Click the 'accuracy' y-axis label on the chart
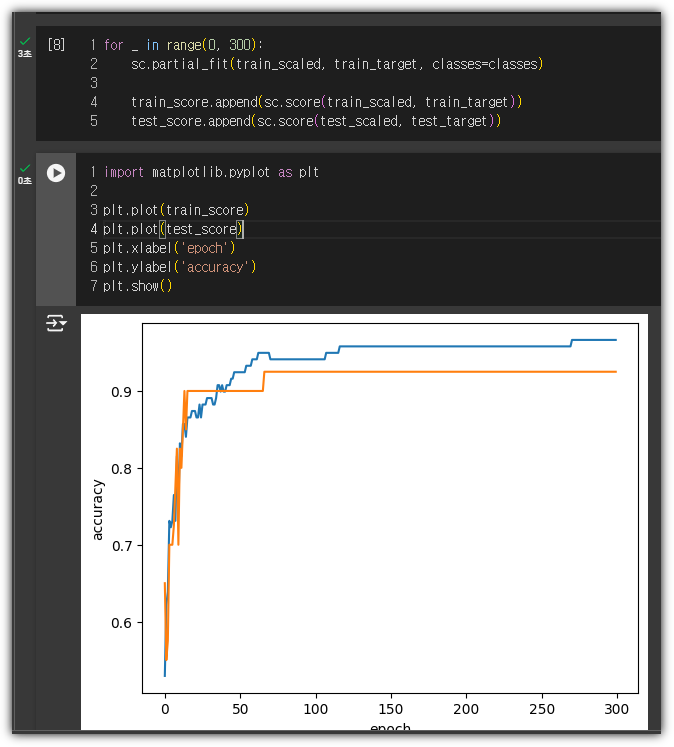 (98, 510)
